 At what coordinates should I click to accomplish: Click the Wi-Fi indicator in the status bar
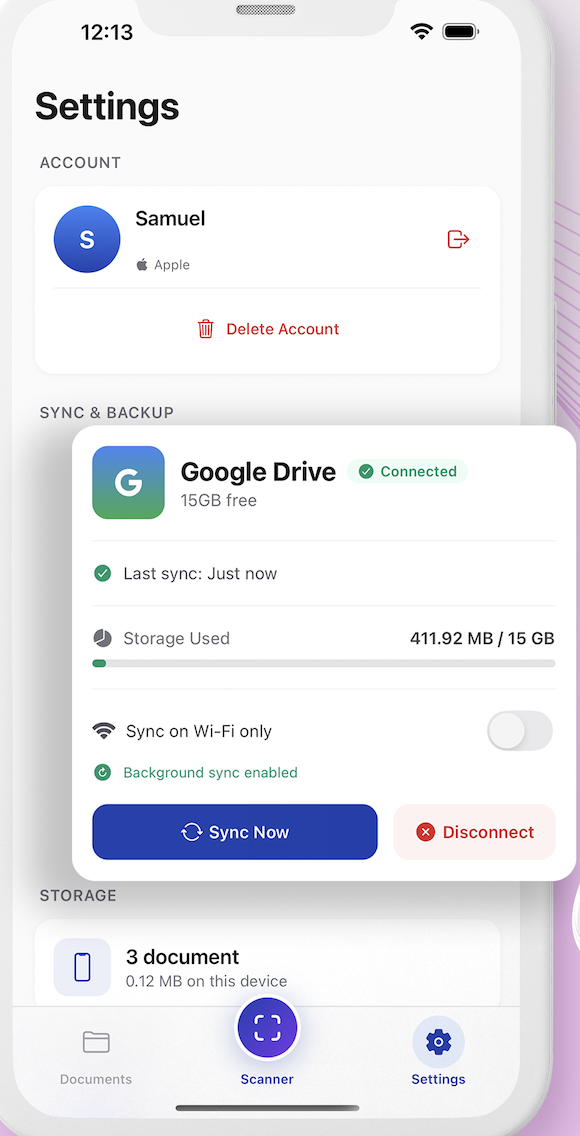[421, 32]
